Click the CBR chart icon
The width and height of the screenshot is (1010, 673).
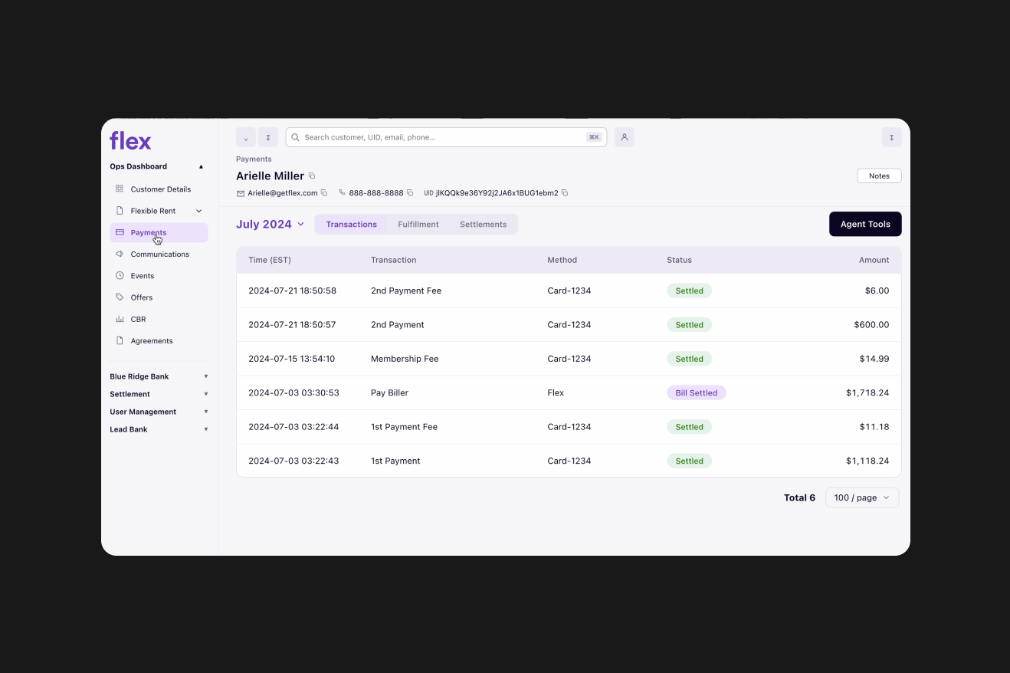click(x=119, y=319)
